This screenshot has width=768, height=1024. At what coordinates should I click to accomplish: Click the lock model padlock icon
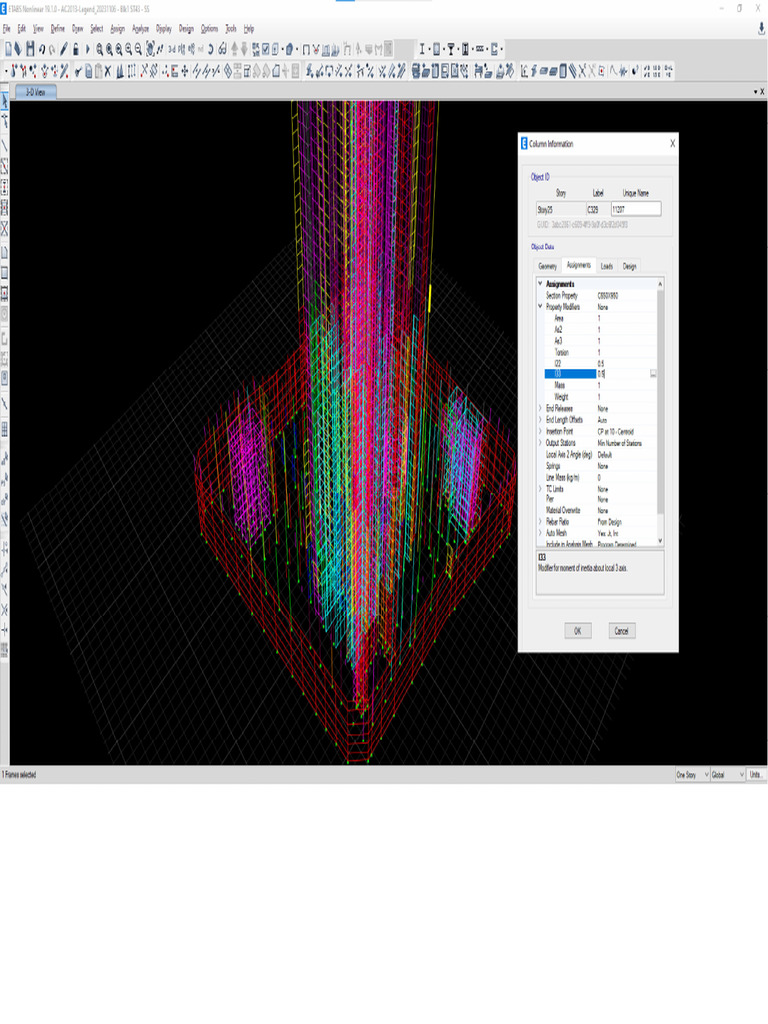[75, 48]
